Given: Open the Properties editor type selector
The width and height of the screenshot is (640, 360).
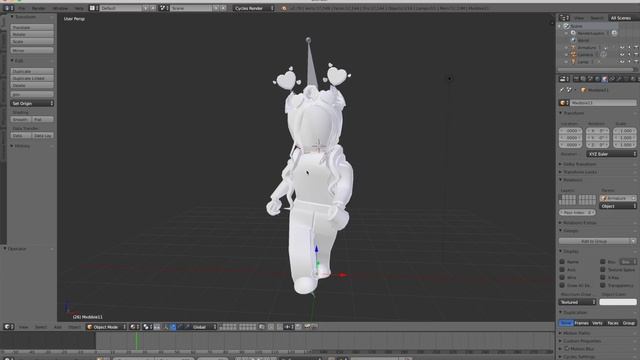Looking at the screenshot, I should pyautogui.click(x=564, y=79).
